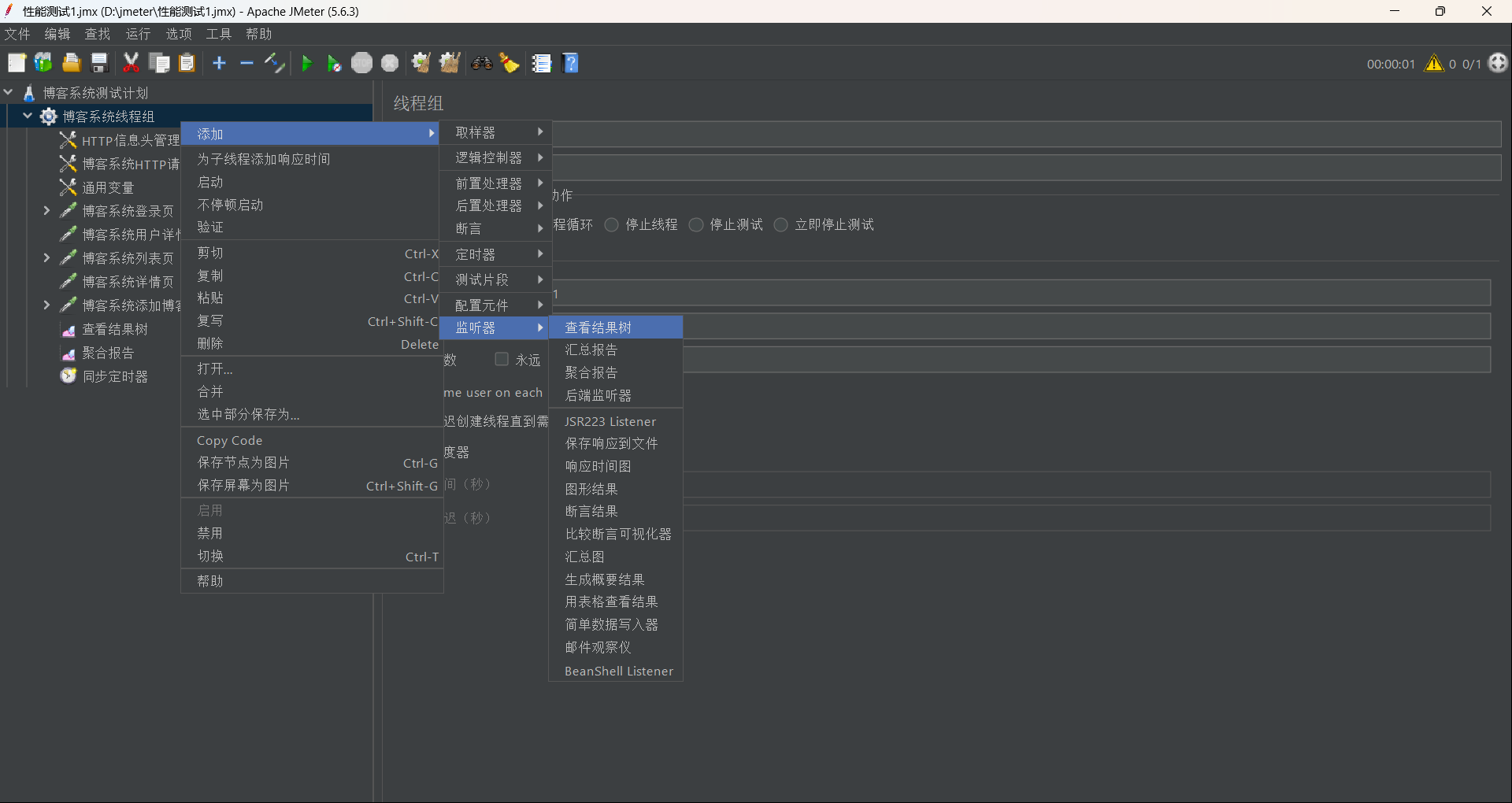Choose 响应时间图 from listener submenu

(x=616, y=466)
